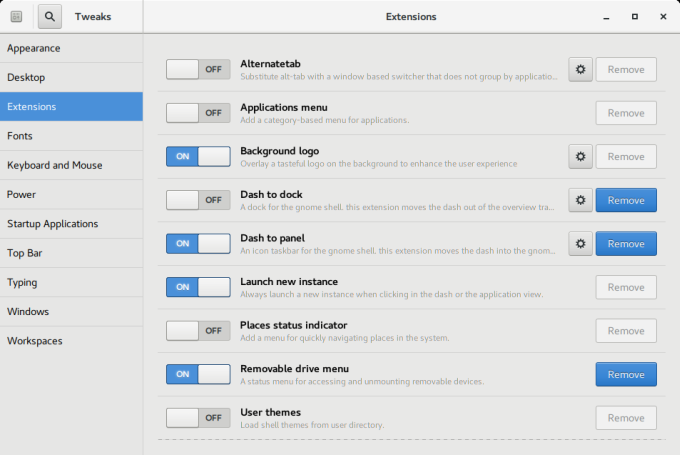Maximize the Tweaks window
The height and width of the screenshot is (455, 680).
click(x=635, y=16)
